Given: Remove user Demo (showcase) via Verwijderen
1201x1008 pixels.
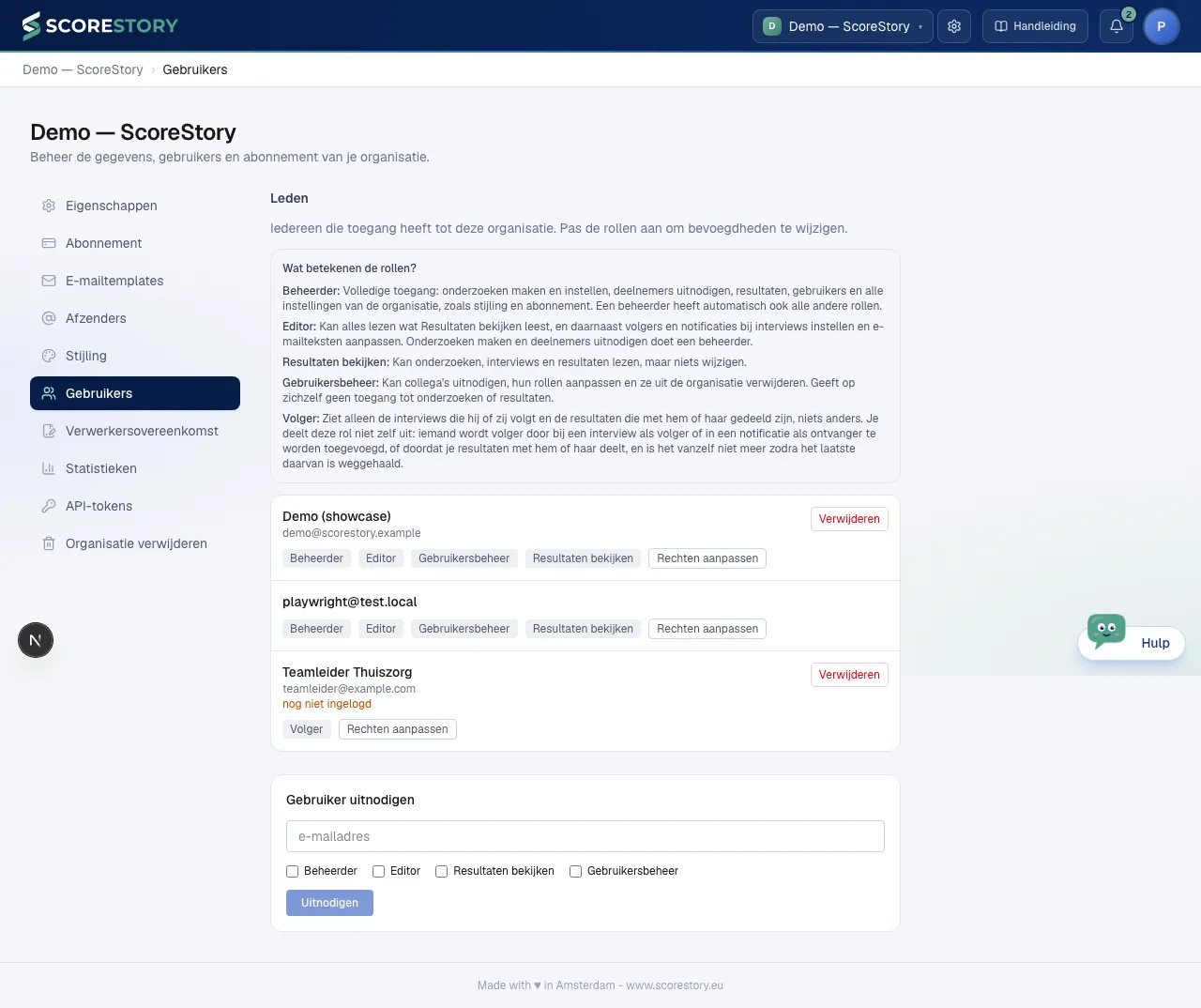Looking at the screenshot, I should click(849, 519).
